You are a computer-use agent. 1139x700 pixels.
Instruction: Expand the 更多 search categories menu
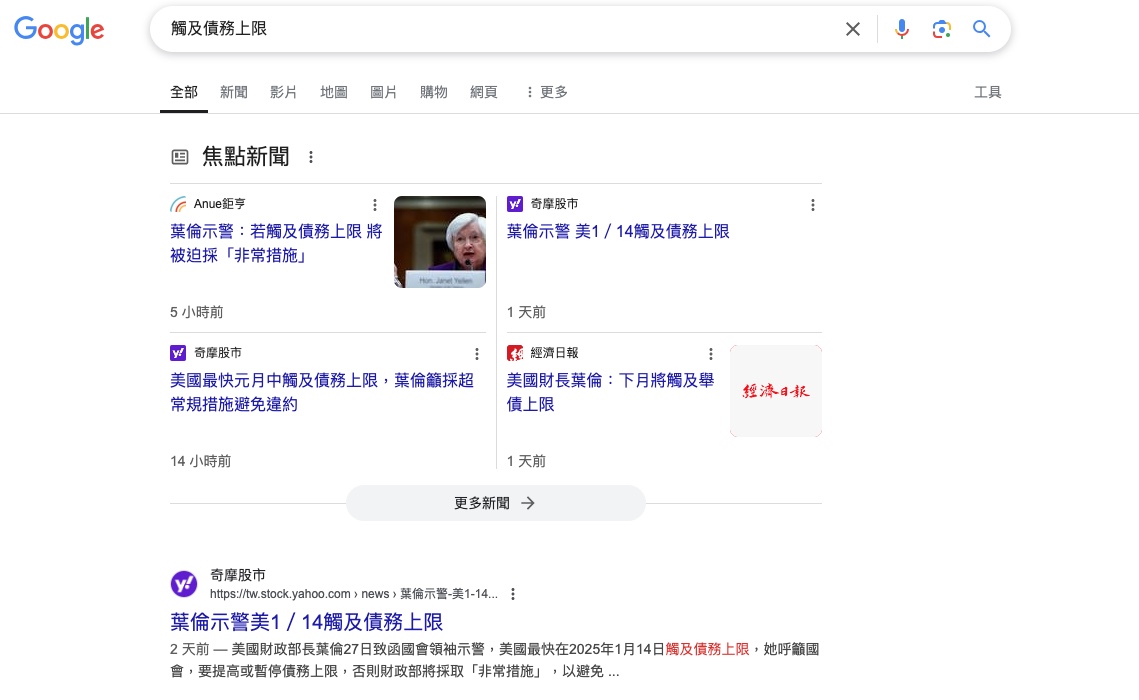tap(547, 92)
